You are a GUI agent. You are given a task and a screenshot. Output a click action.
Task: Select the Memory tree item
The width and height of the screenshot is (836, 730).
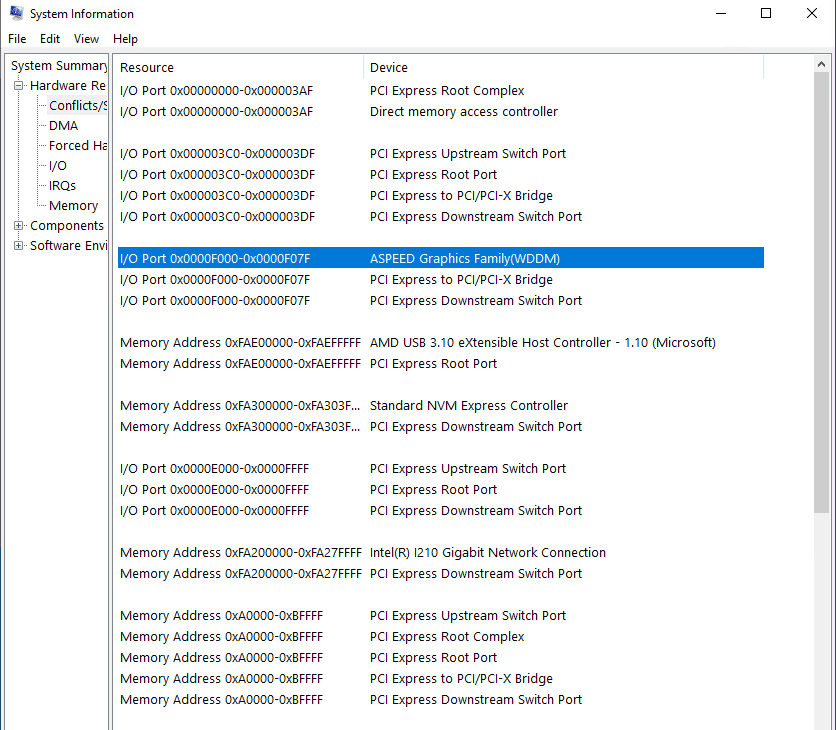pyautogui.click(x=73, y=206)
